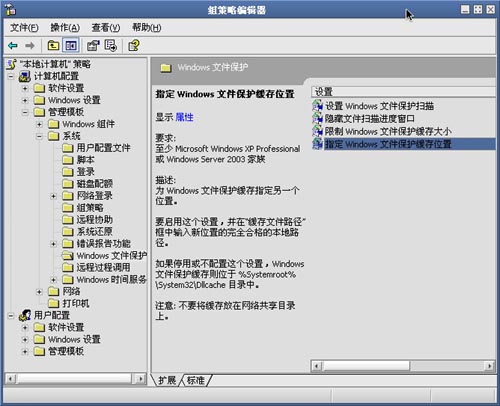The image size is (500, 406).
Task: Expand the Windows 组件 tree node
Action: (39, 124)
